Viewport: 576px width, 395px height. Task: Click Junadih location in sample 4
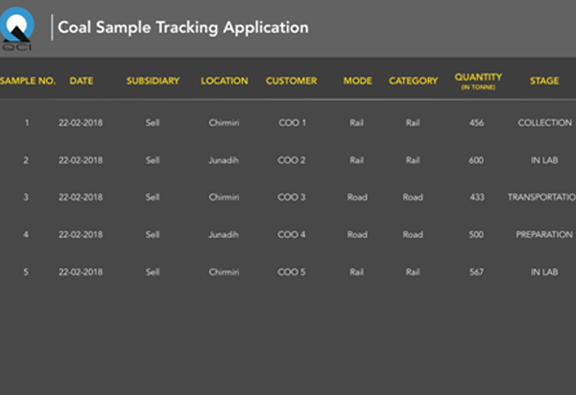tap(224, 234)
